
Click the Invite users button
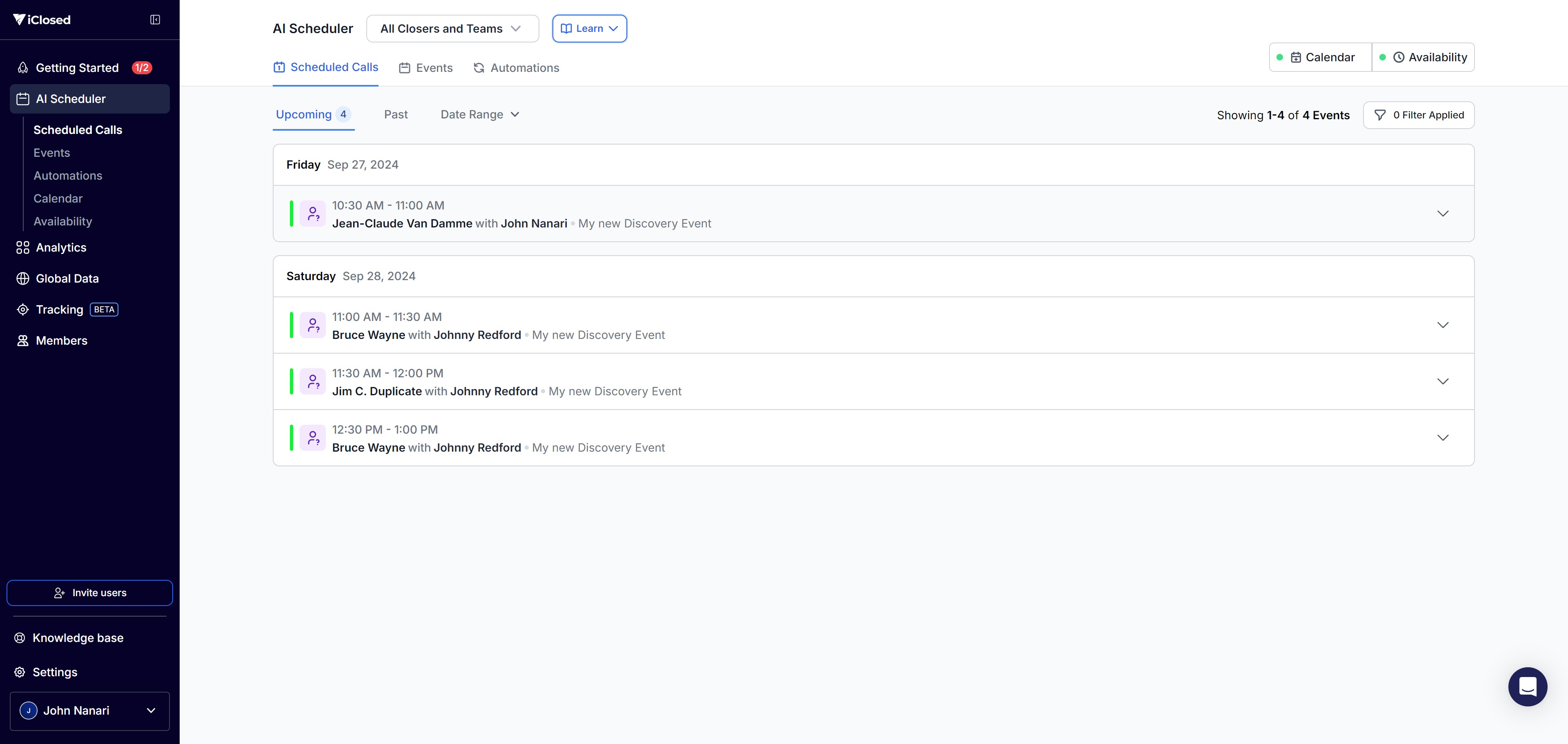(89, 593)
